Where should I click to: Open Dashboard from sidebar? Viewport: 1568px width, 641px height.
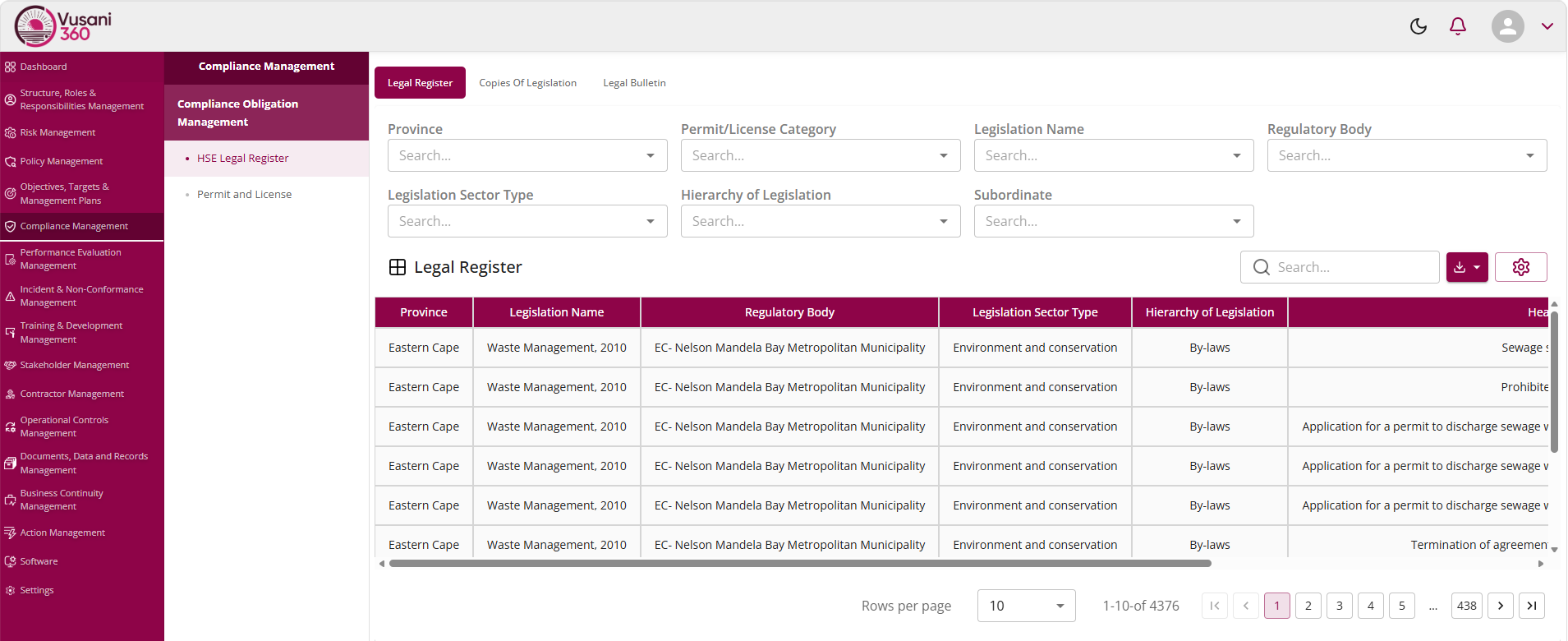(82, 67)
